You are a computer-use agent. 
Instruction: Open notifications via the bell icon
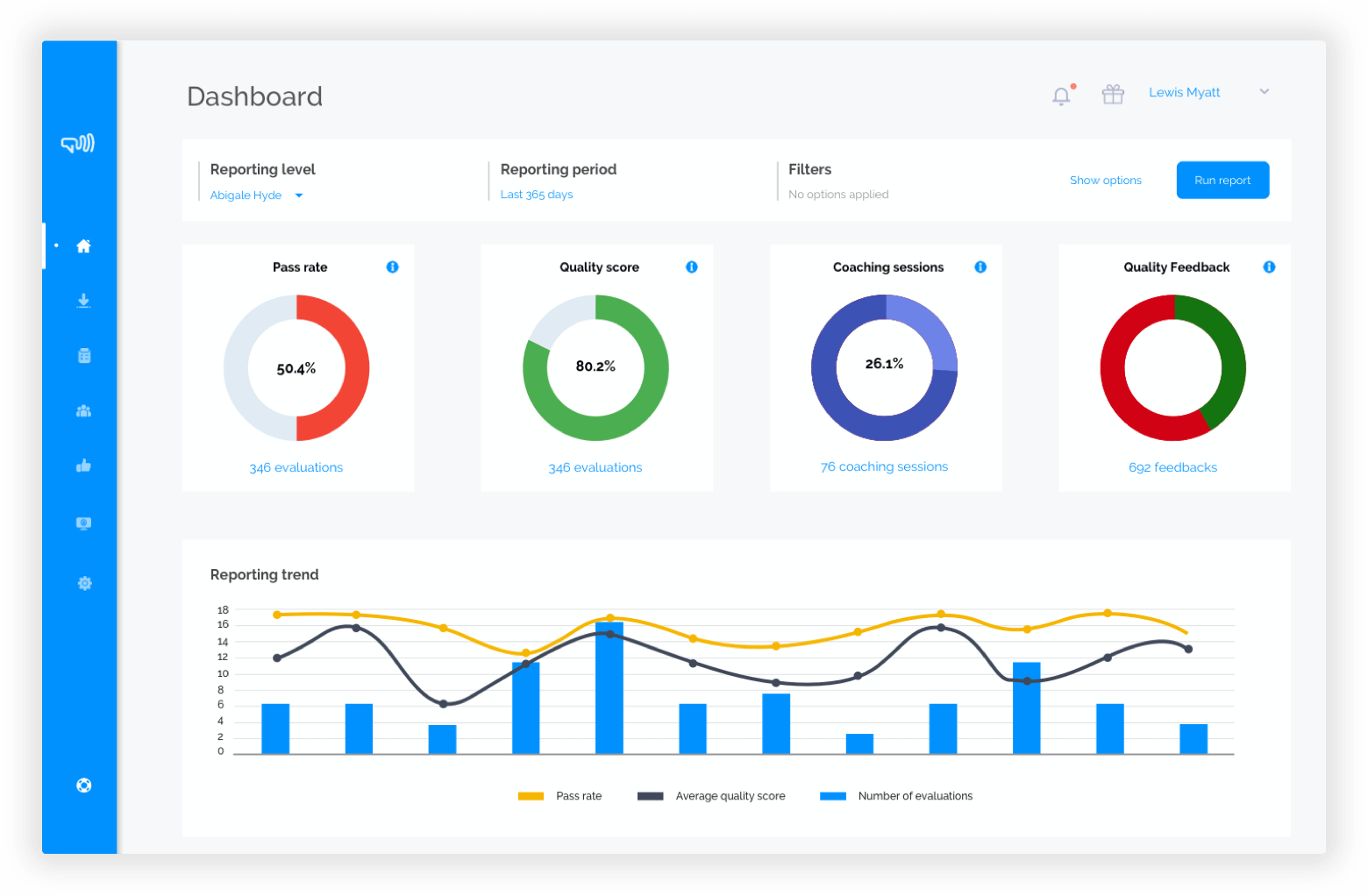tap(1061, 96)
